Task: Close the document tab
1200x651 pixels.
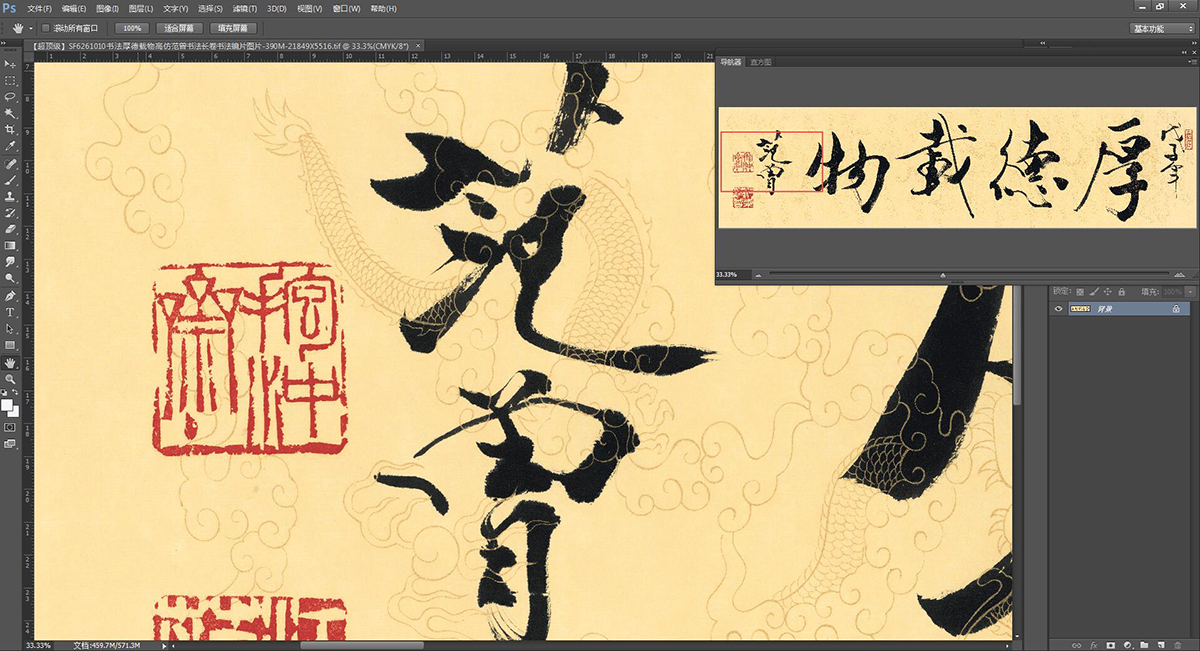Action: (418, 46)
